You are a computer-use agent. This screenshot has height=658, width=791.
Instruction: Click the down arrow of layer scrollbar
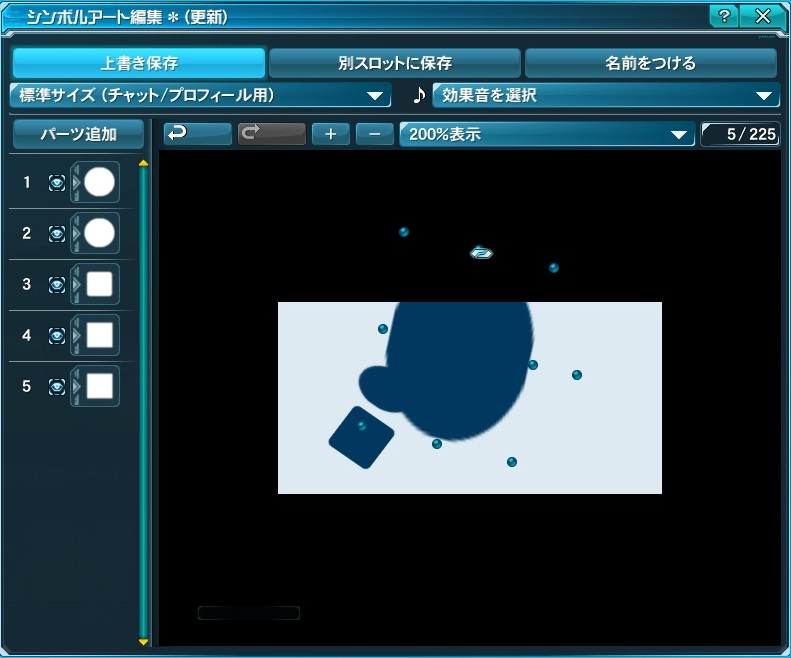pyautogui.click(x=143, y=642)
